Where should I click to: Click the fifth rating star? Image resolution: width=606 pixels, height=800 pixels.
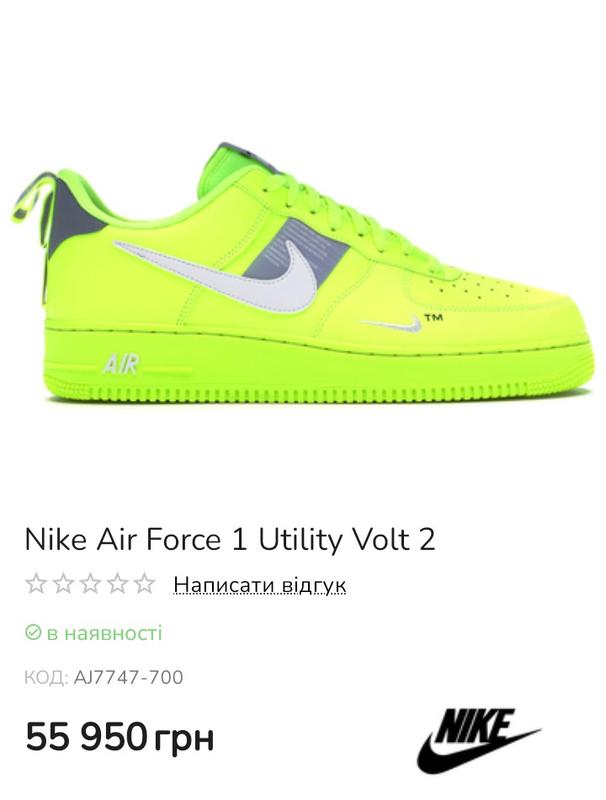[x=144, y=584]
